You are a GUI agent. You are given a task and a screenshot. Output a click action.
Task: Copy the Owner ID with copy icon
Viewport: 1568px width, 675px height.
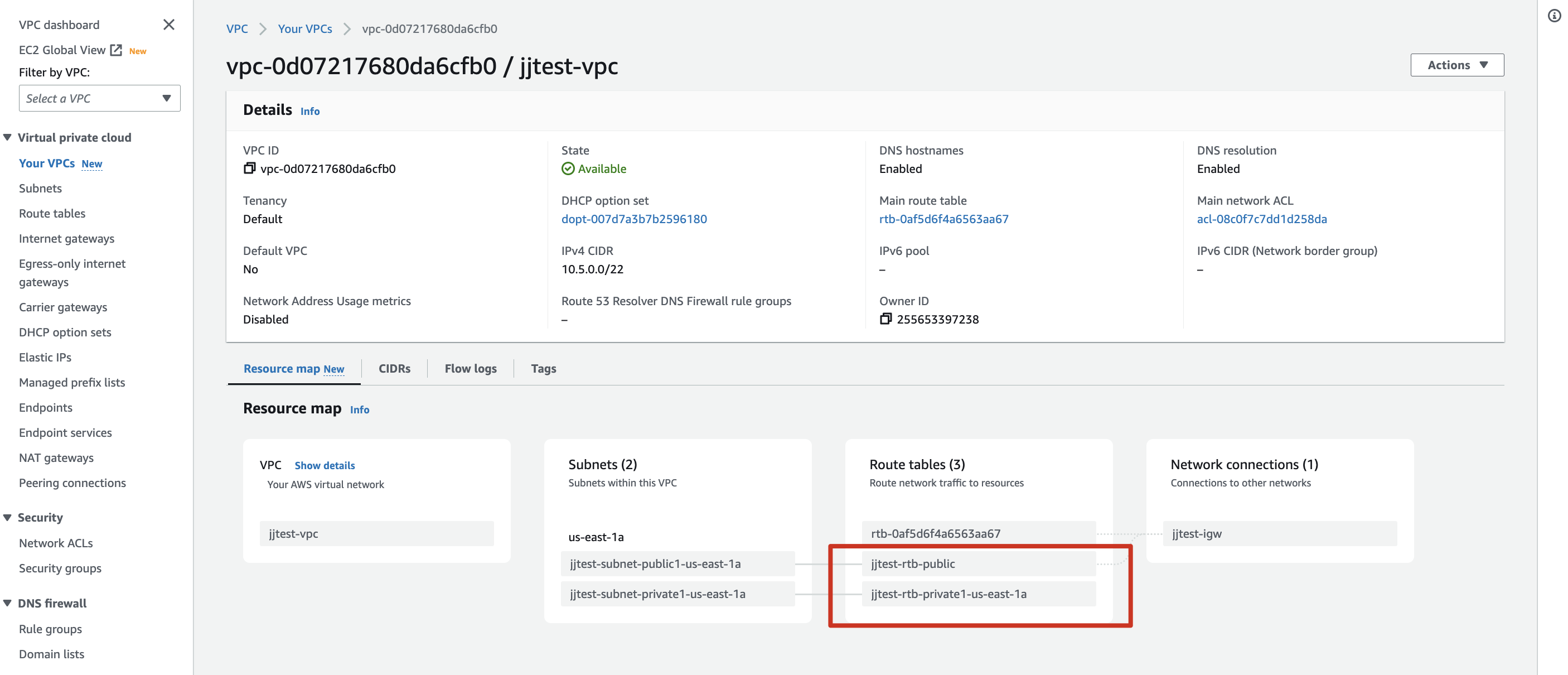click(x=885, y=319)
